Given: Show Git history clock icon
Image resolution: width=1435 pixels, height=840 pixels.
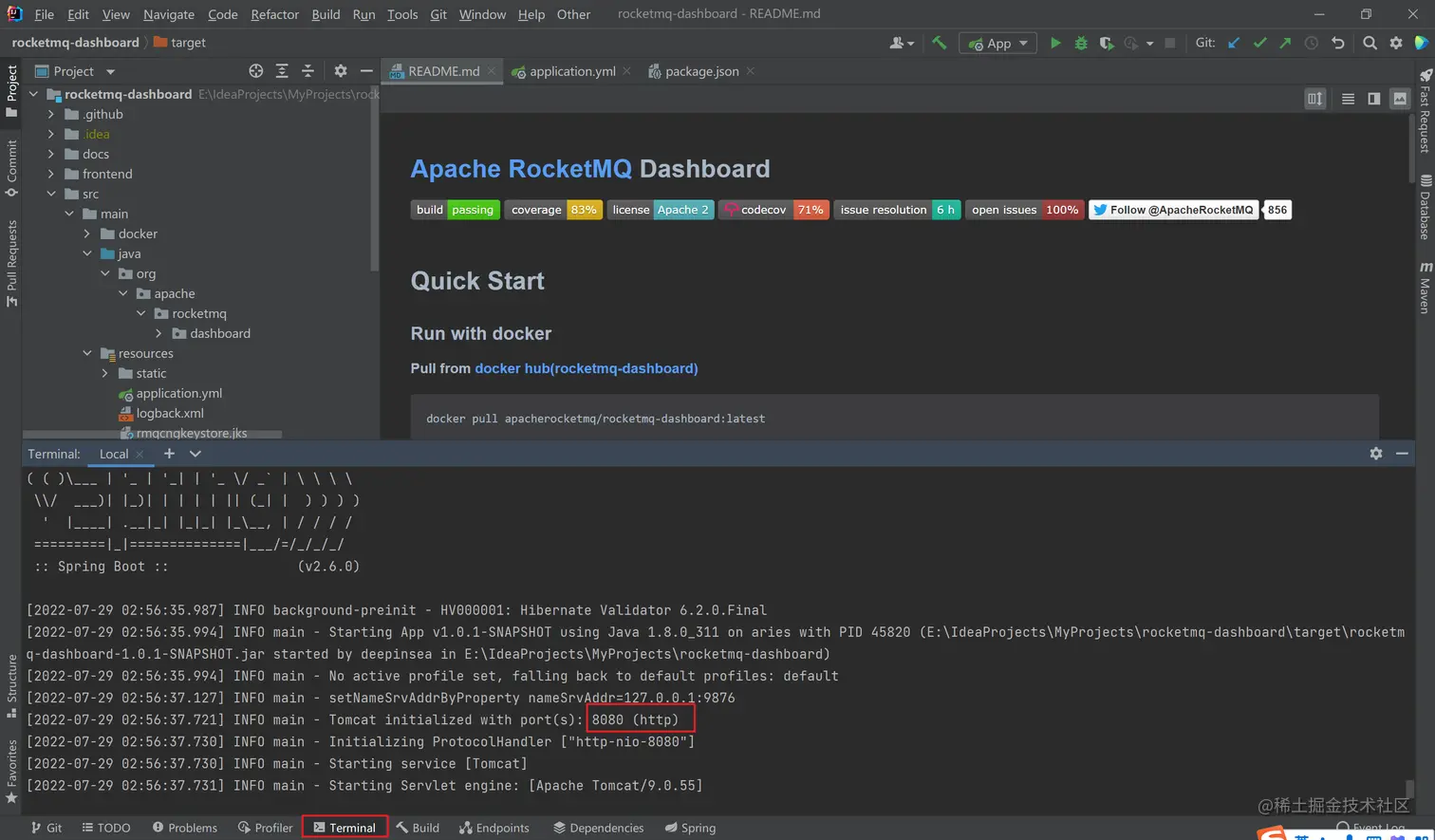Looking at the screenshot, I should 1312,43.
